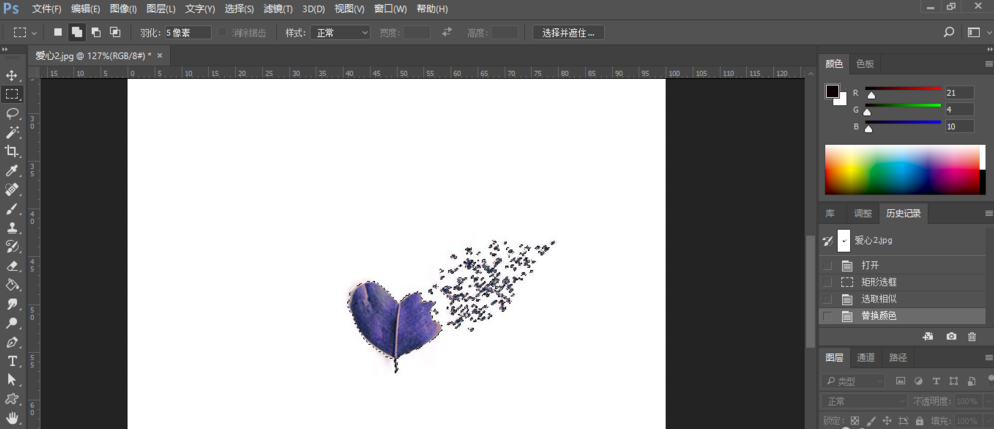Click the 选择并遮住 button
The width and height of the screenshot is (994, 429).
pos(568,32)
